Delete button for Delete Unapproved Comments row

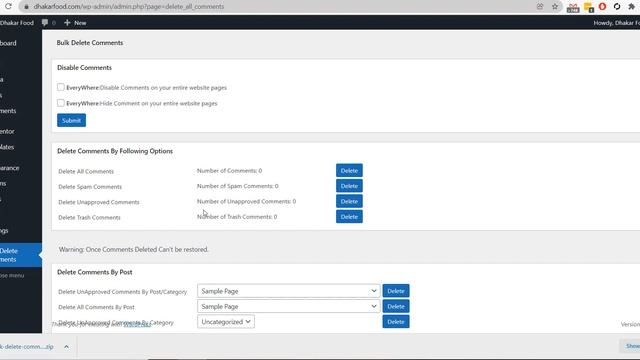(x=349, y=201)
